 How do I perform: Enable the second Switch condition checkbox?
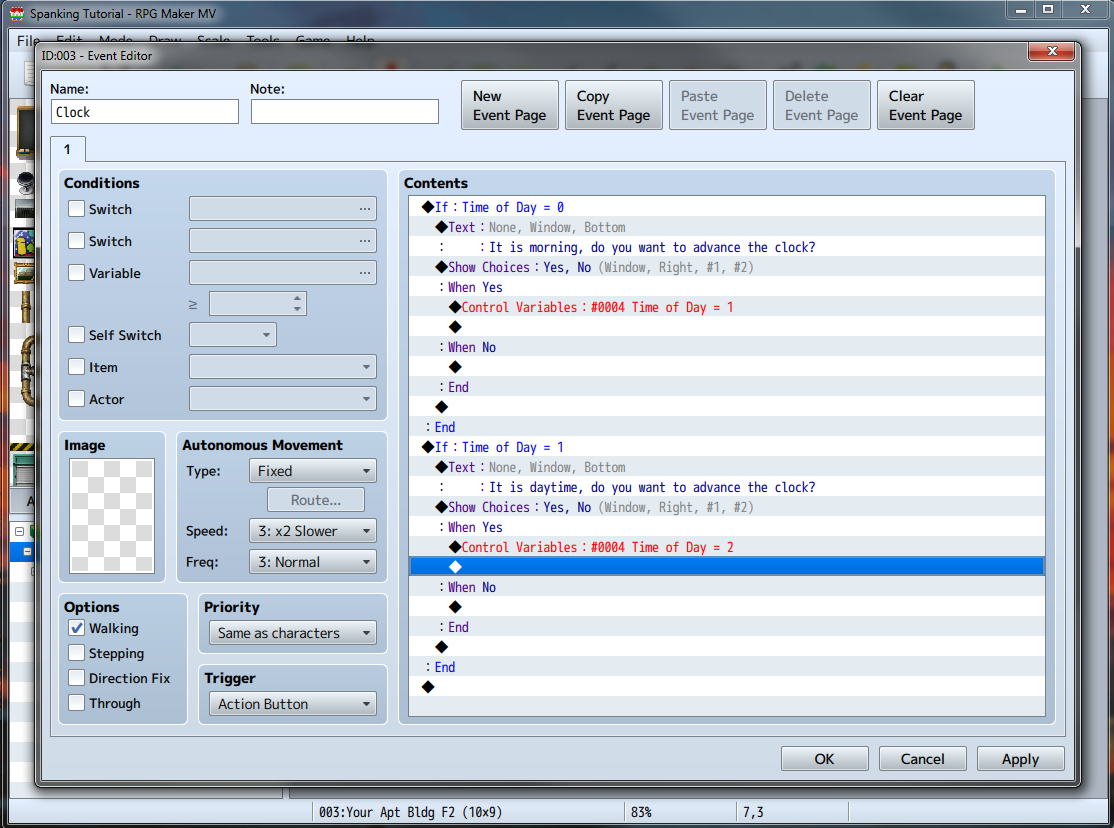click(76, 241)
